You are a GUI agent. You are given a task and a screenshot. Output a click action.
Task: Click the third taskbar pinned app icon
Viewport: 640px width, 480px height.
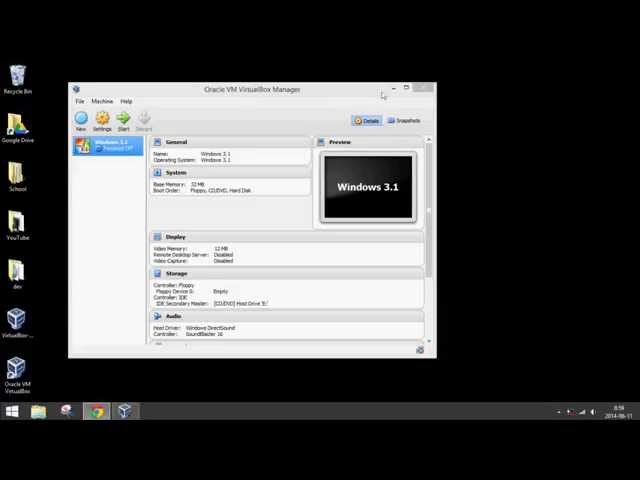(x=67, y=411)
